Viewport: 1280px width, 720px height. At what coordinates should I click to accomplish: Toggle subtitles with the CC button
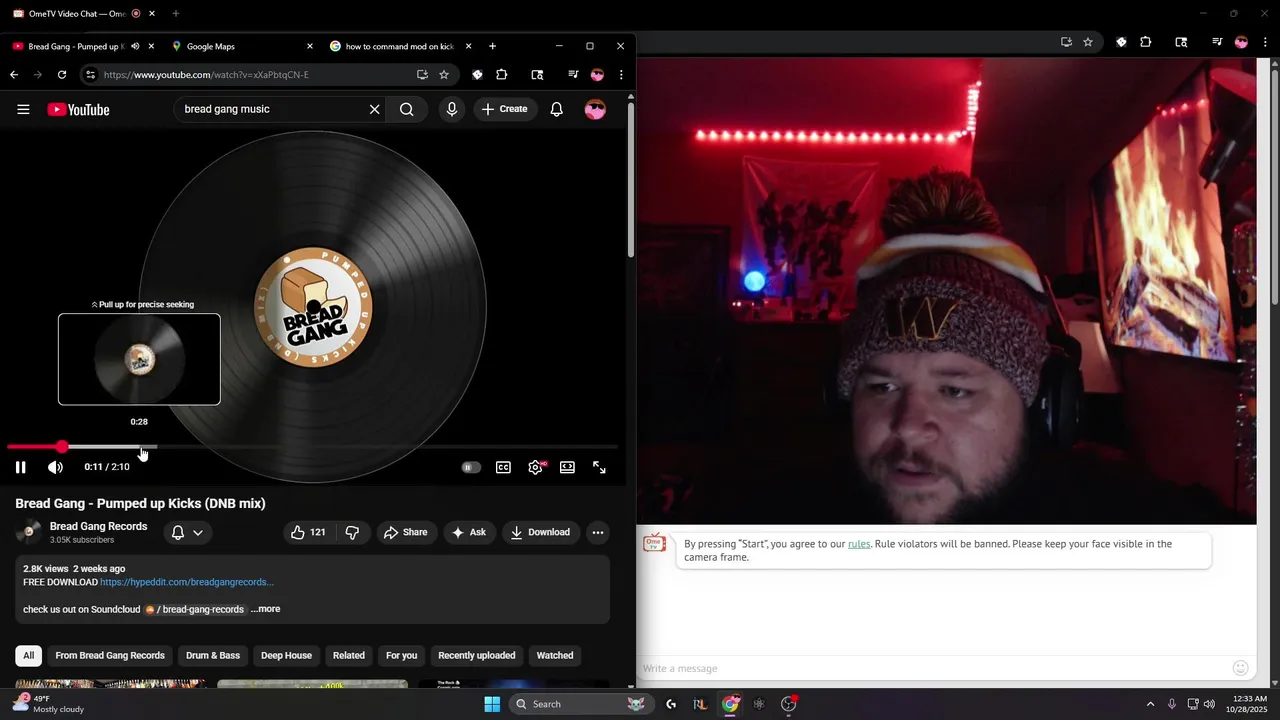pyautogui.click(x=504, y=467)
